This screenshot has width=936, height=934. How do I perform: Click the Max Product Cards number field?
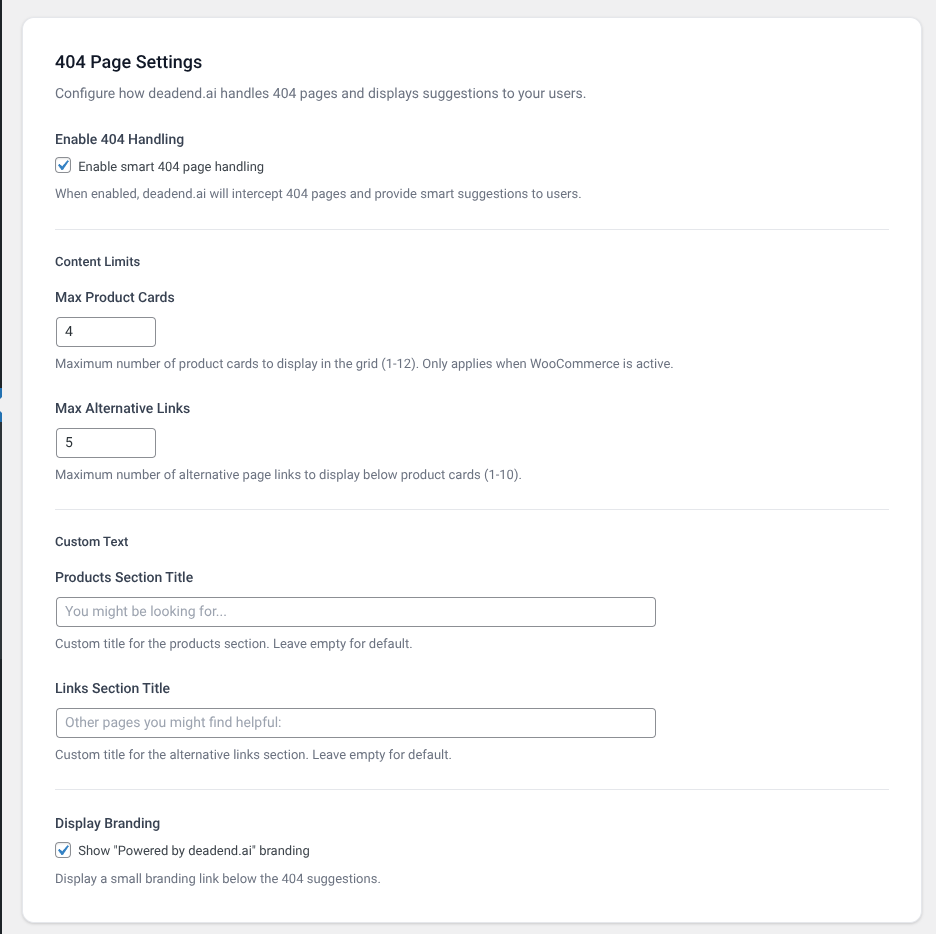[105, 331]
